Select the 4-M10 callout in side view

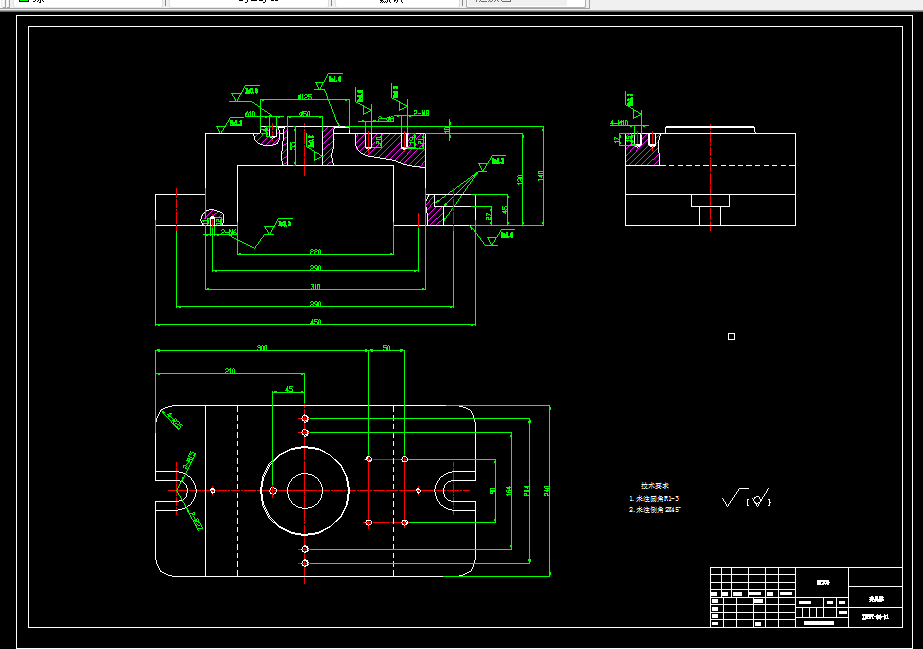pos(619,123)
